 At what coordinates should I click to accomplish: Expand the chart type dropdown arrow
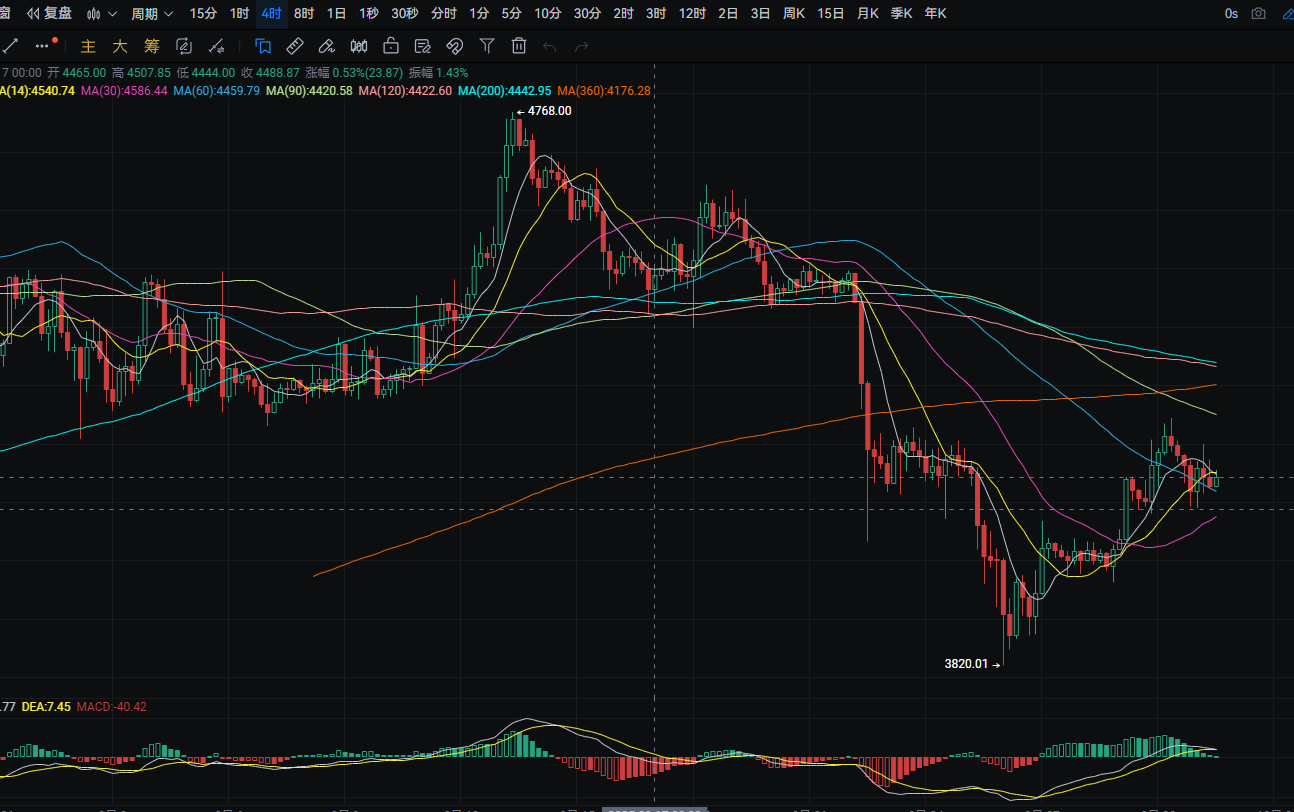(111, 14)
